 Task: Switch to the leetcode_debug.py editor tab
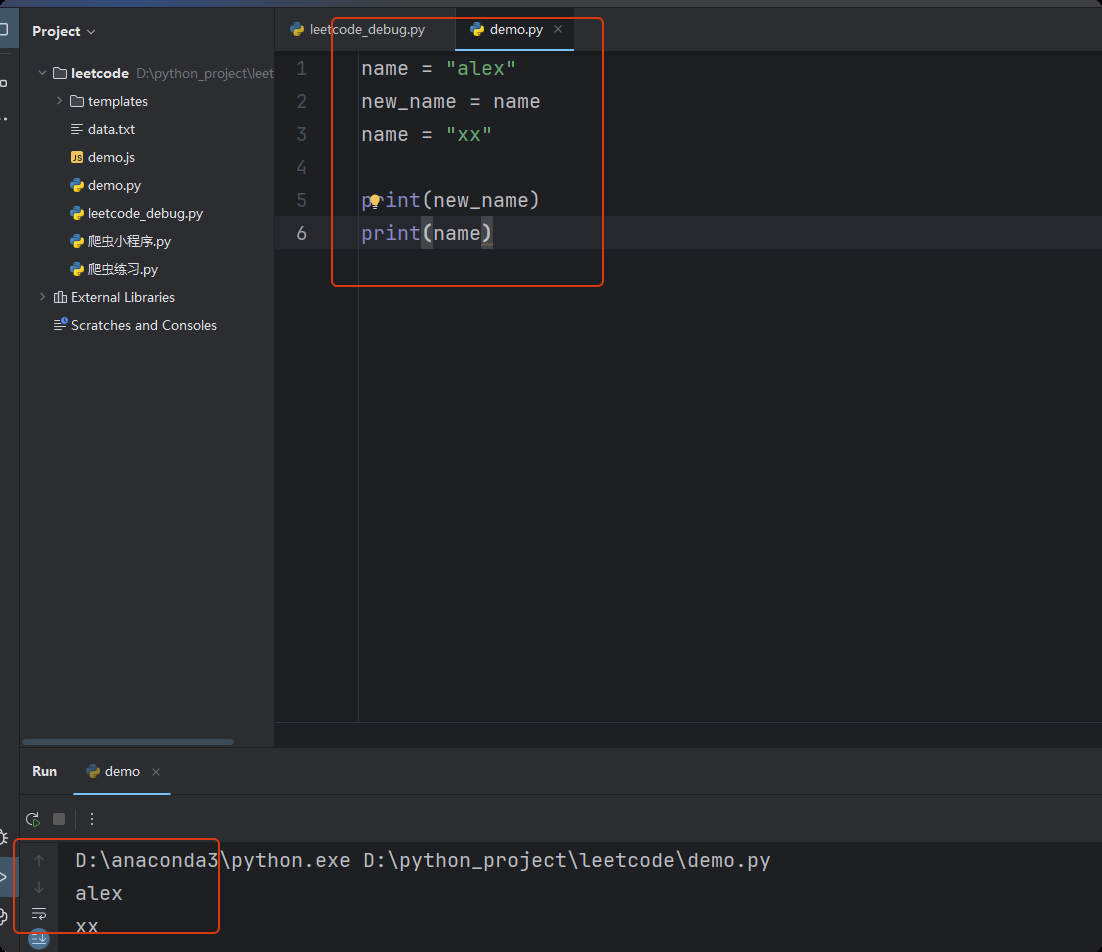[x=357, y=29]
